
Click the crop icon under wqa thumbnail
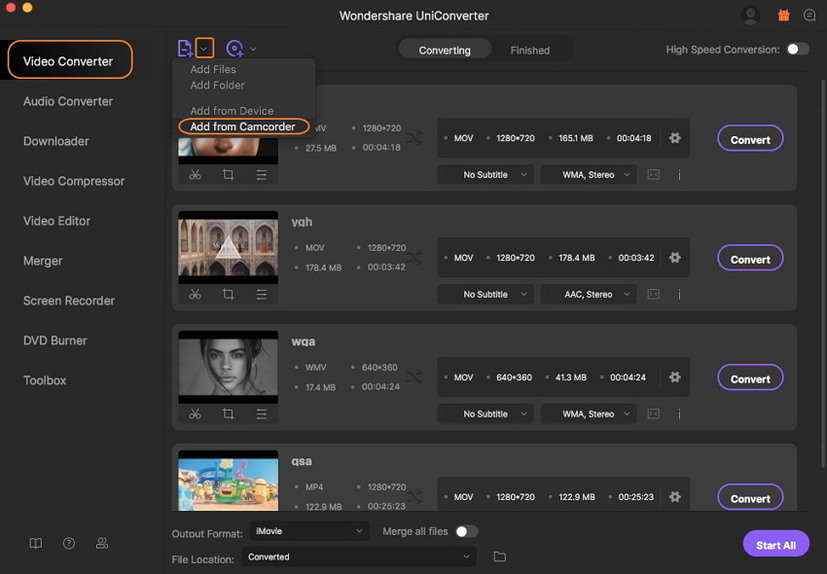pos(228,414)
